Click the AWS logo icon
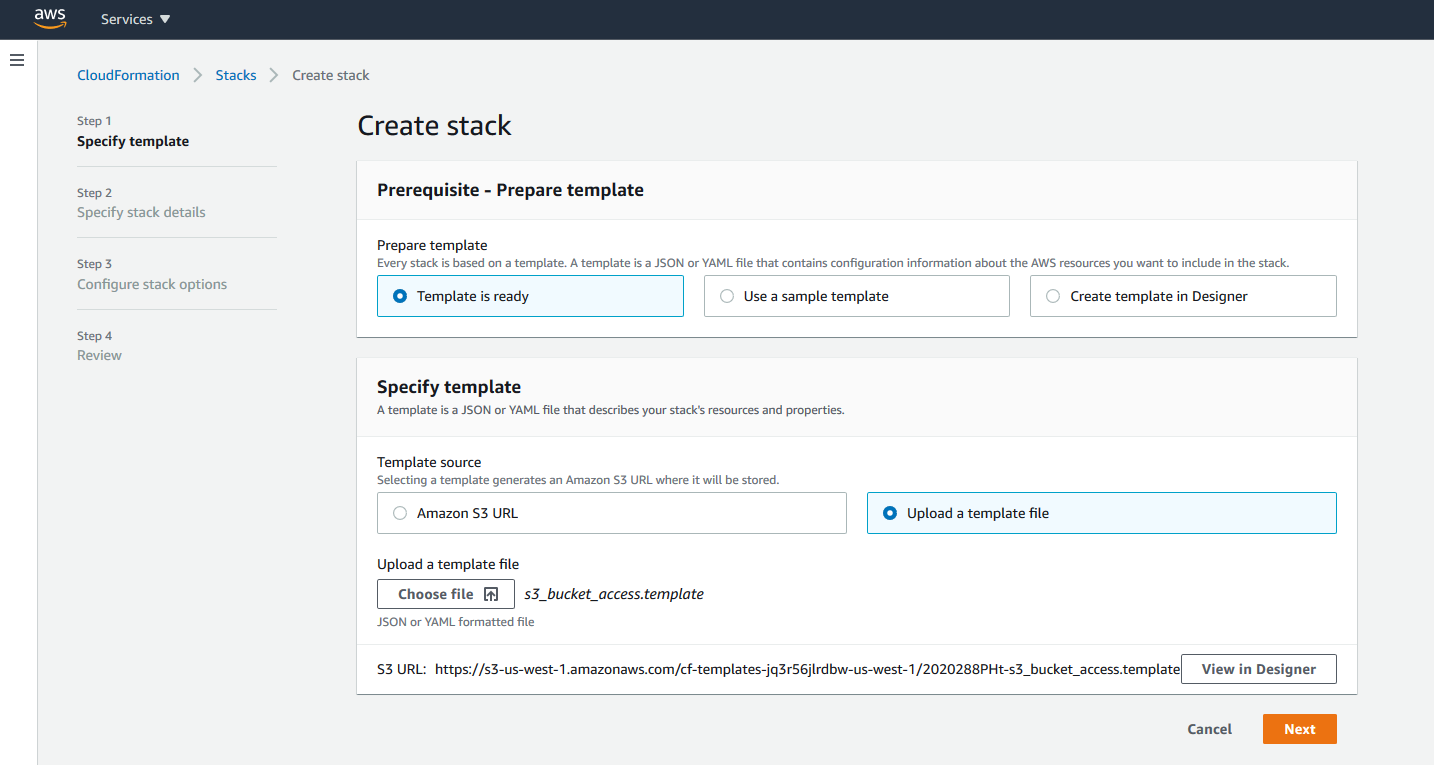The image size is (1434, 765). click(50, 19)
